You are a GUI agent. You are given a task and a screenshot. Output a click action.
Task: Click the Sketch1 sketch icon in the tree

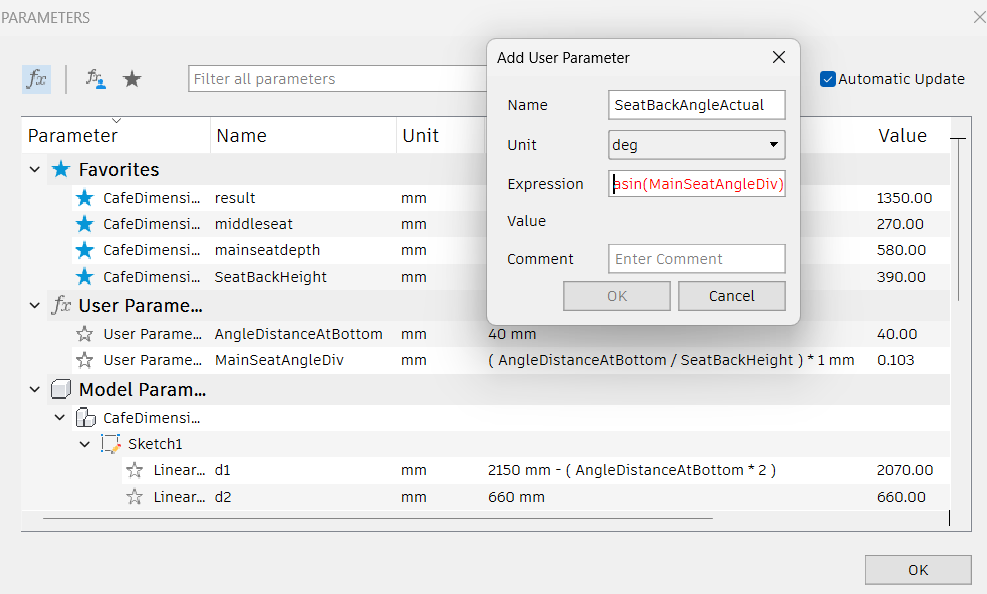coord(108,443)
